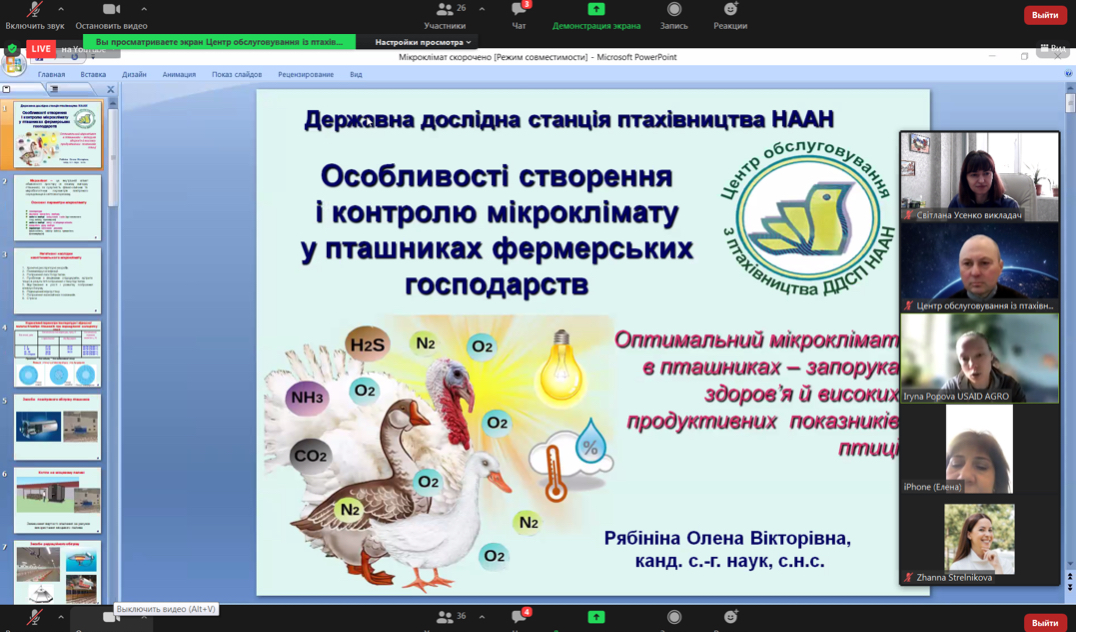The image size is (1109, 632).
Task: Stop camera with the Остановить видео icon
Action: tap(111, 9)
